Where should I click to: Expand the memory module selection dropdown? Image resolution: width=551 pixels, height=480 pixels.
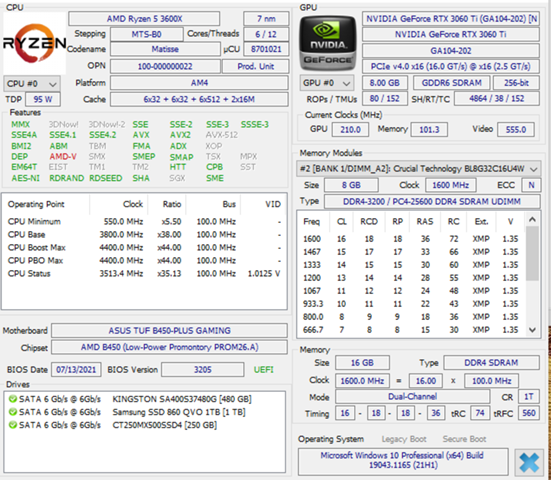(418, 169)
